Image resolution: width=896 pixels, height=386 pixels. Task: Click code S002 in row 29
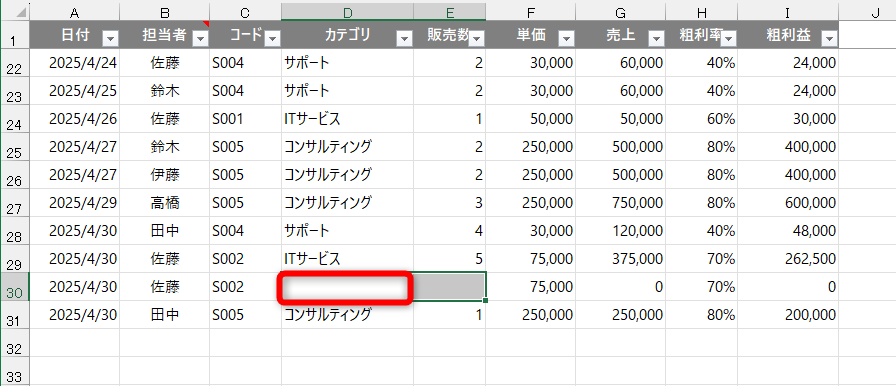coord(228,259)
